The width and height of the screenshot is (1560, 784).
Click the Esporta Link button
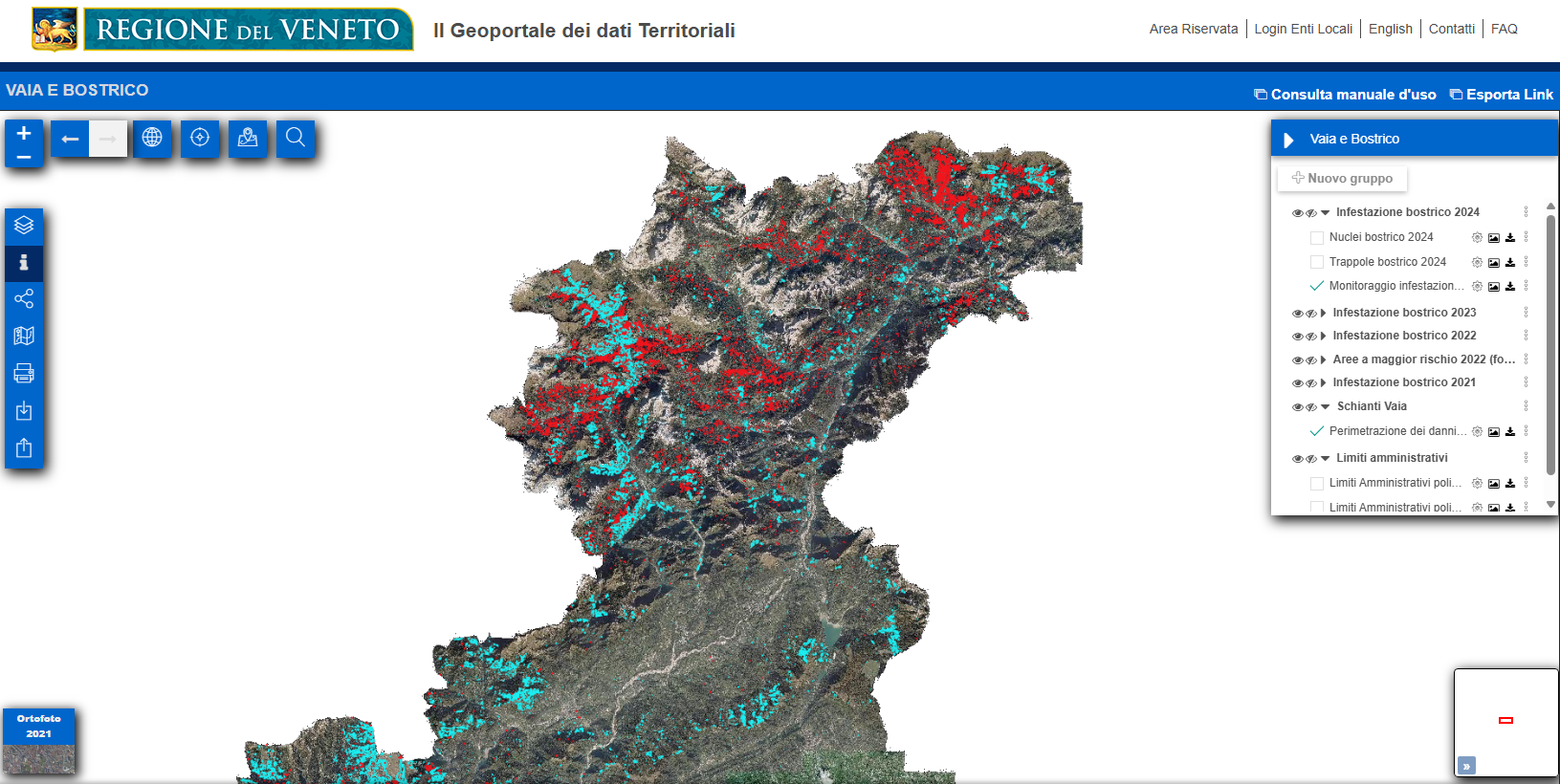pyautogui.click(x=1502, y=95)
